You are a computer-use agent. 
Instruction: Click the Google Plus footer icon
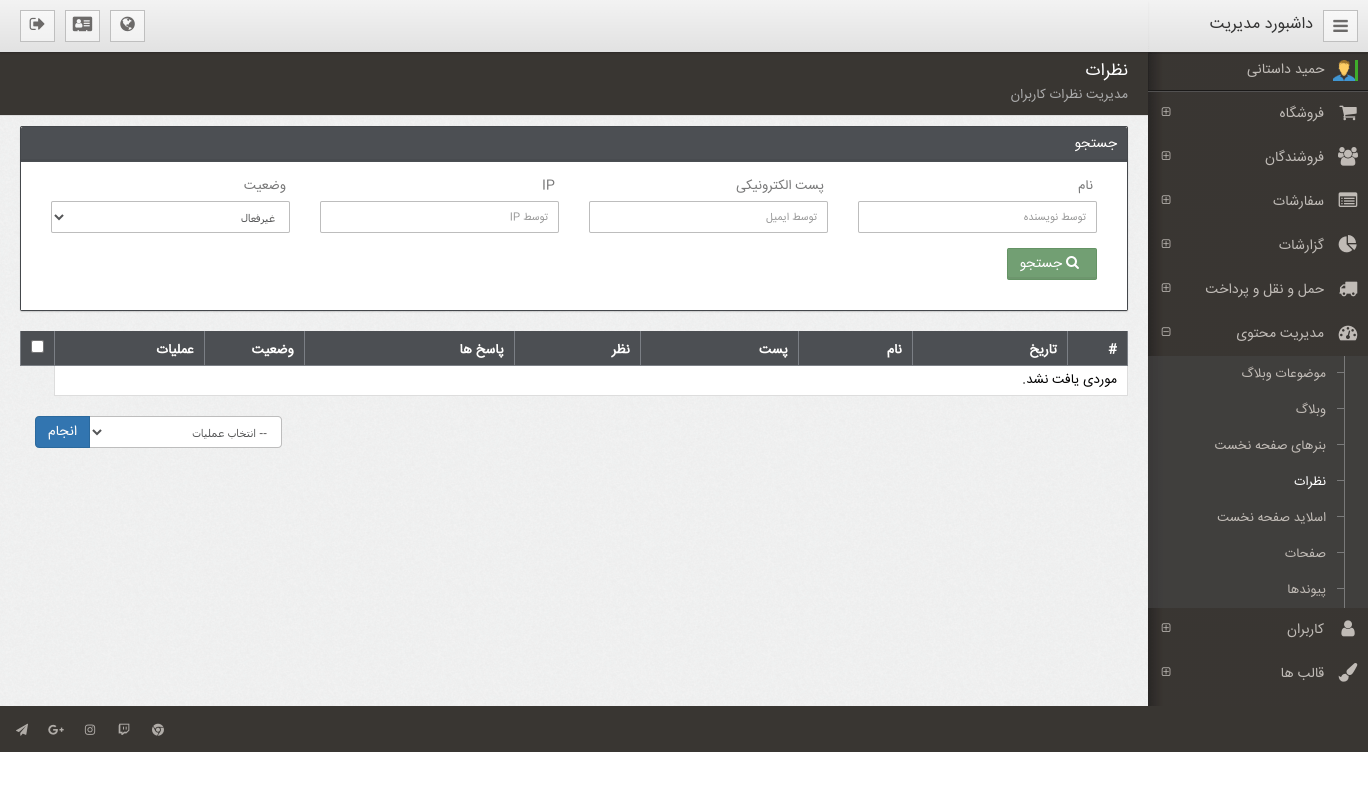[x=56, y=730]
